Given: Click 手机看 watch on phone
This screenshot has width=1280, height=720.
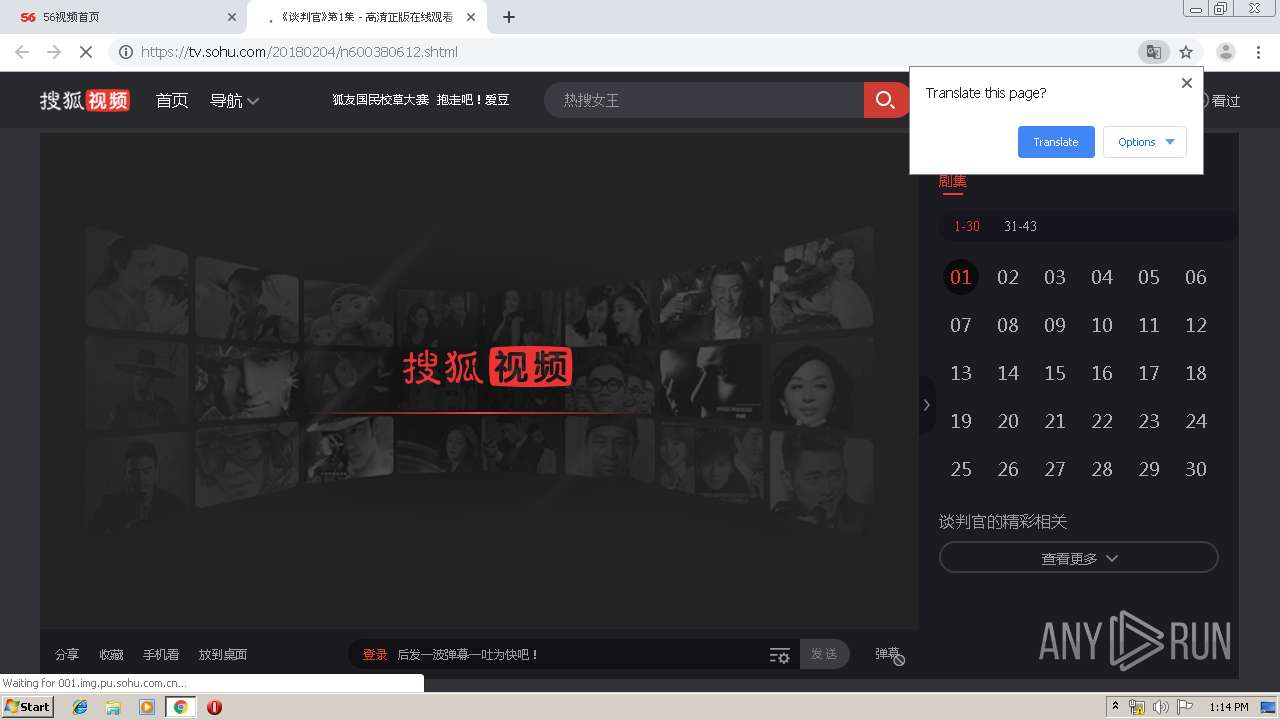Looking at the screenshot, I should 161,655.
